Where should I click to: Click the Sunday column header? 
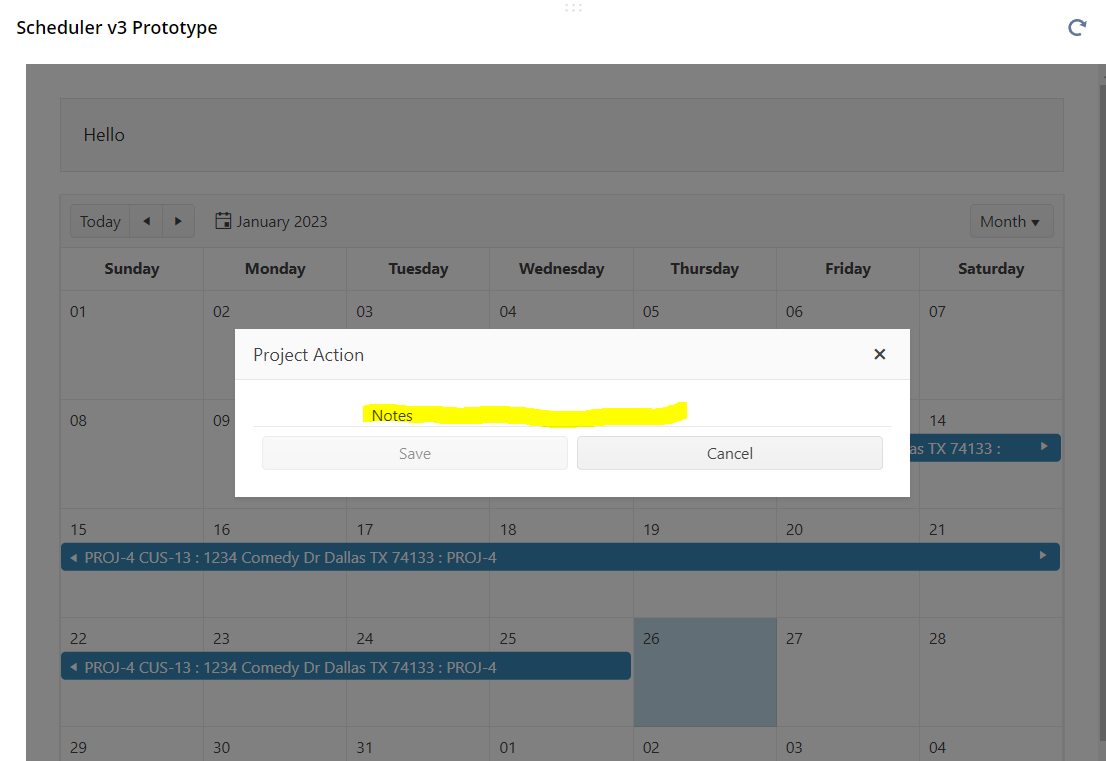[x=131, y=268]
